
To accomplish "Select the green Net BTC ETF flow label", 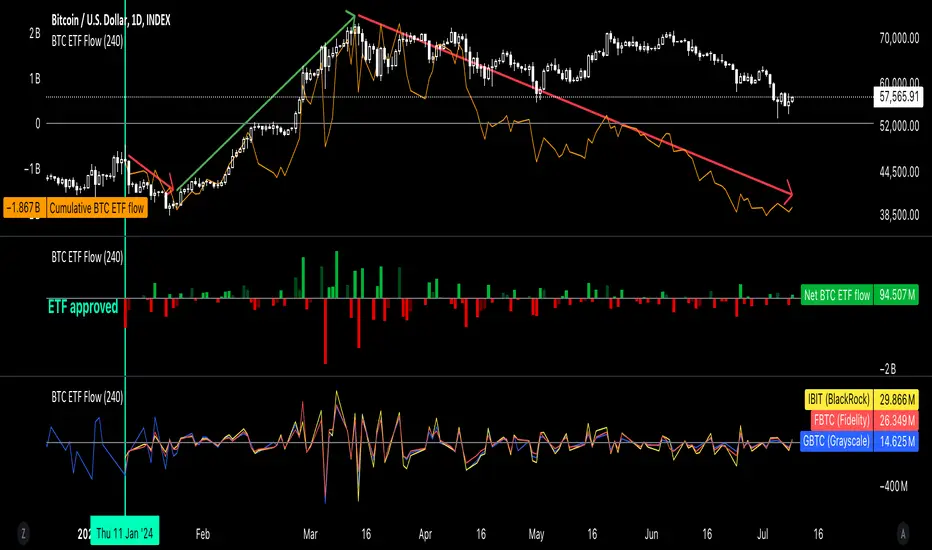I will coord(837,294).
